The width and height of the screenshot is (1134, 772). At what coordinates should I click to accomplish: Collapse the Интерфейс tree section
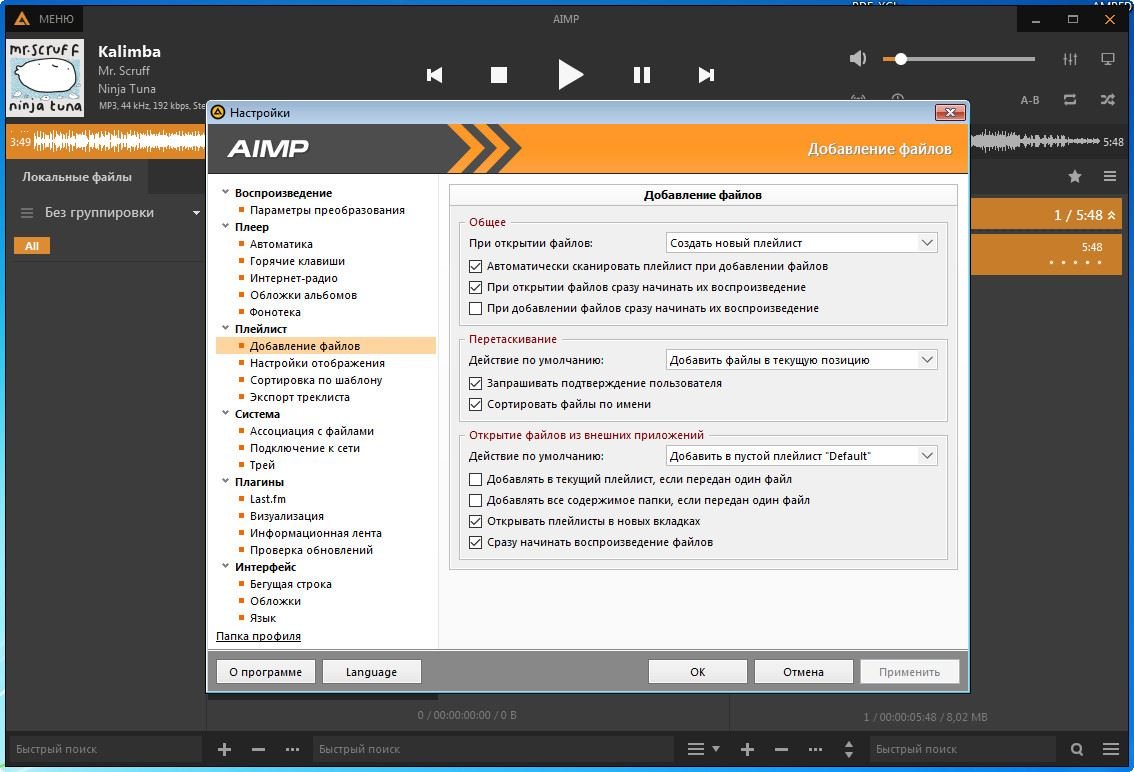(x=225, y=567)
